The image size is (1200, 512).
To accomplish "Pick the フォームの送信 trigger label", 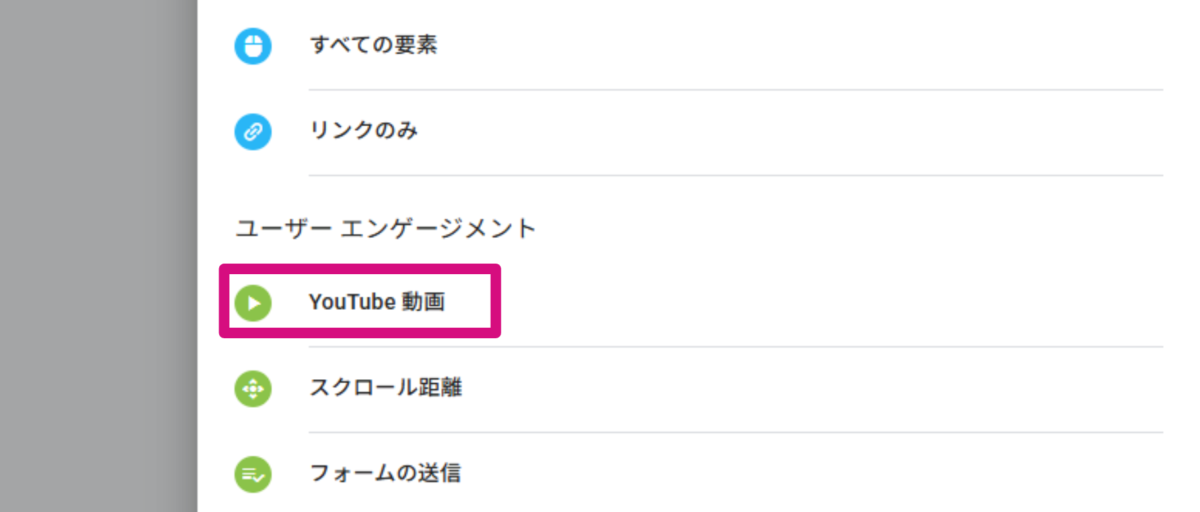I will 385,474.
